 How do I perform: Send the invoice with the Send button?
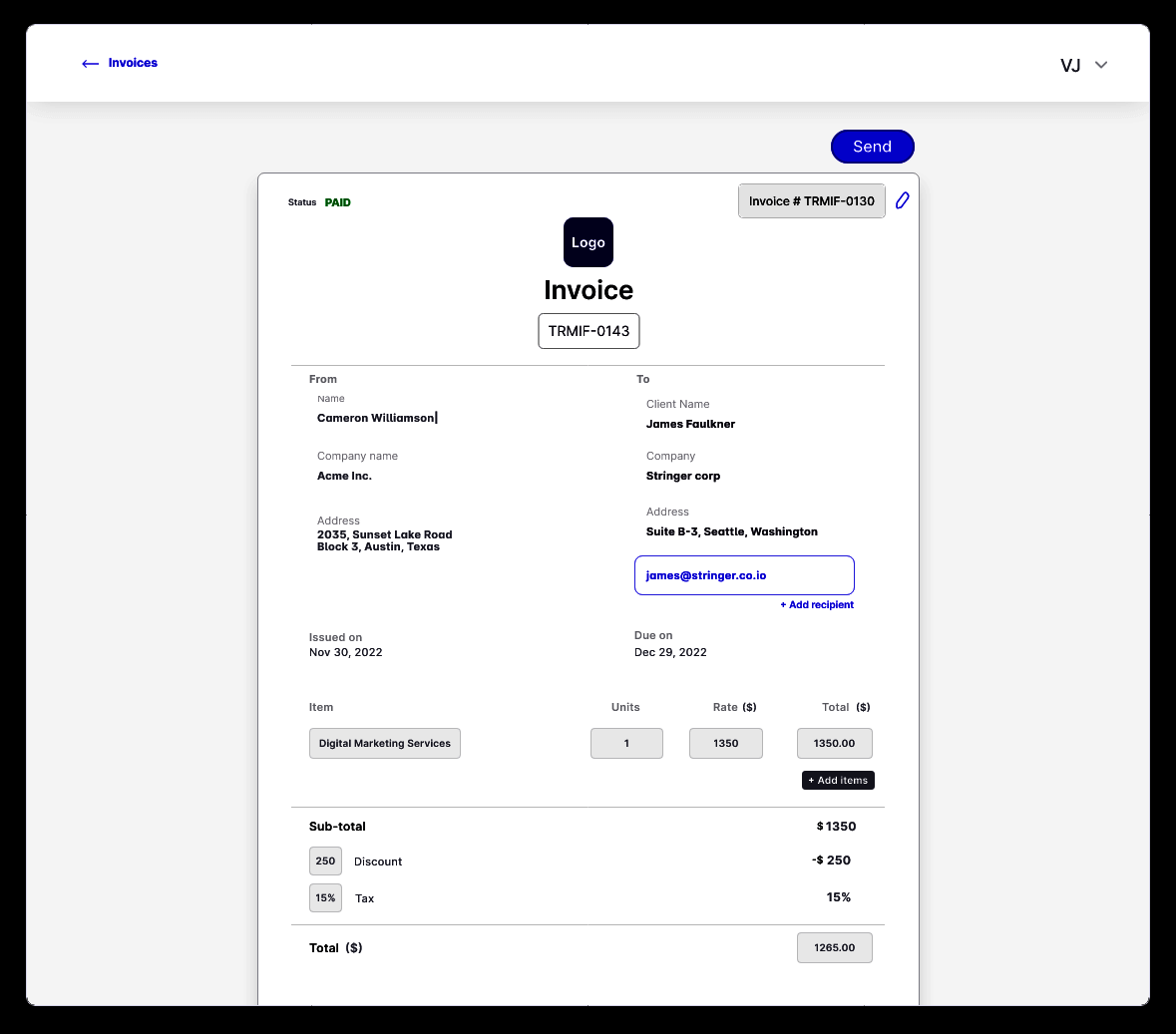tap(872, 147)
